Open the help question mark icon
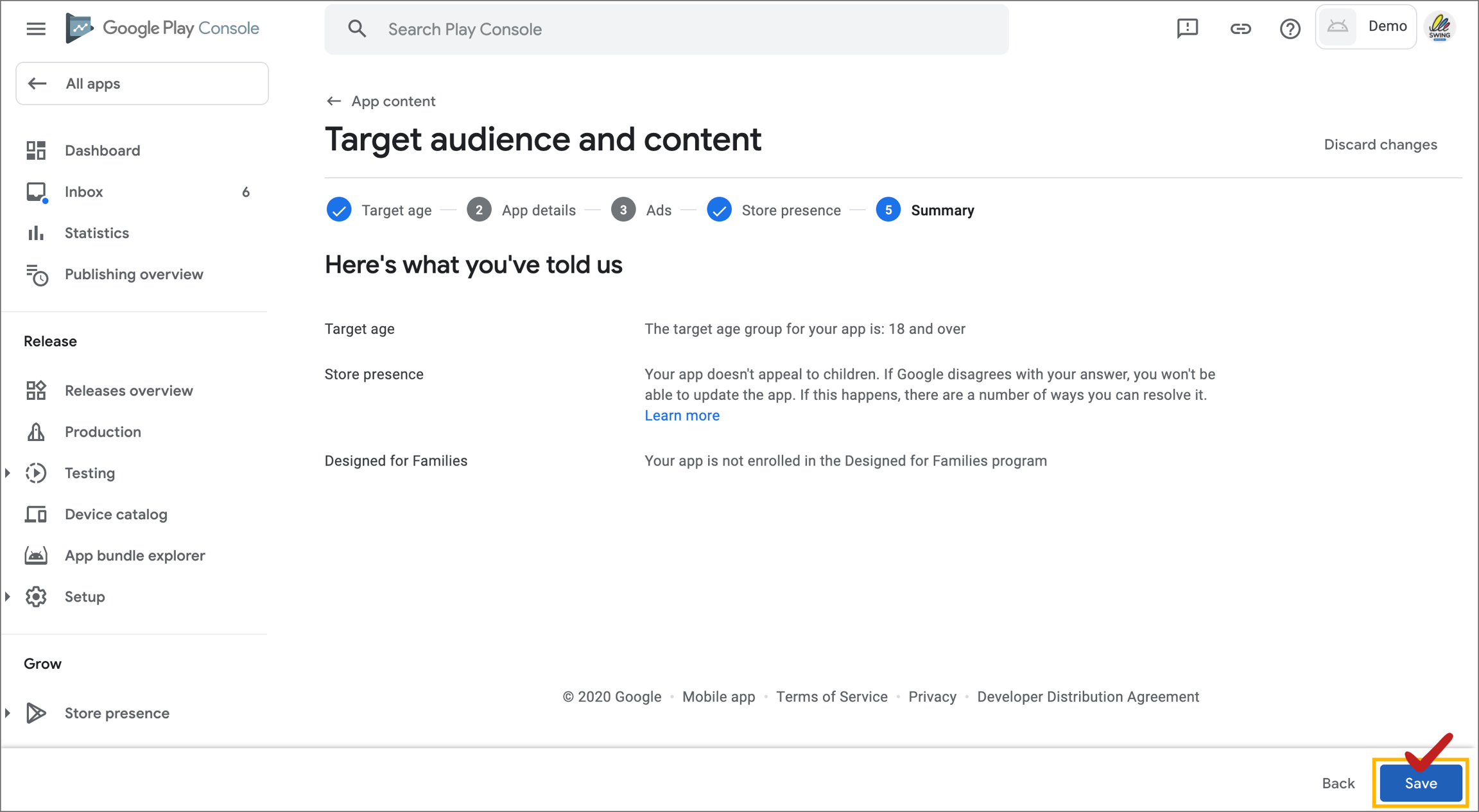 [x=1290, y=29]
